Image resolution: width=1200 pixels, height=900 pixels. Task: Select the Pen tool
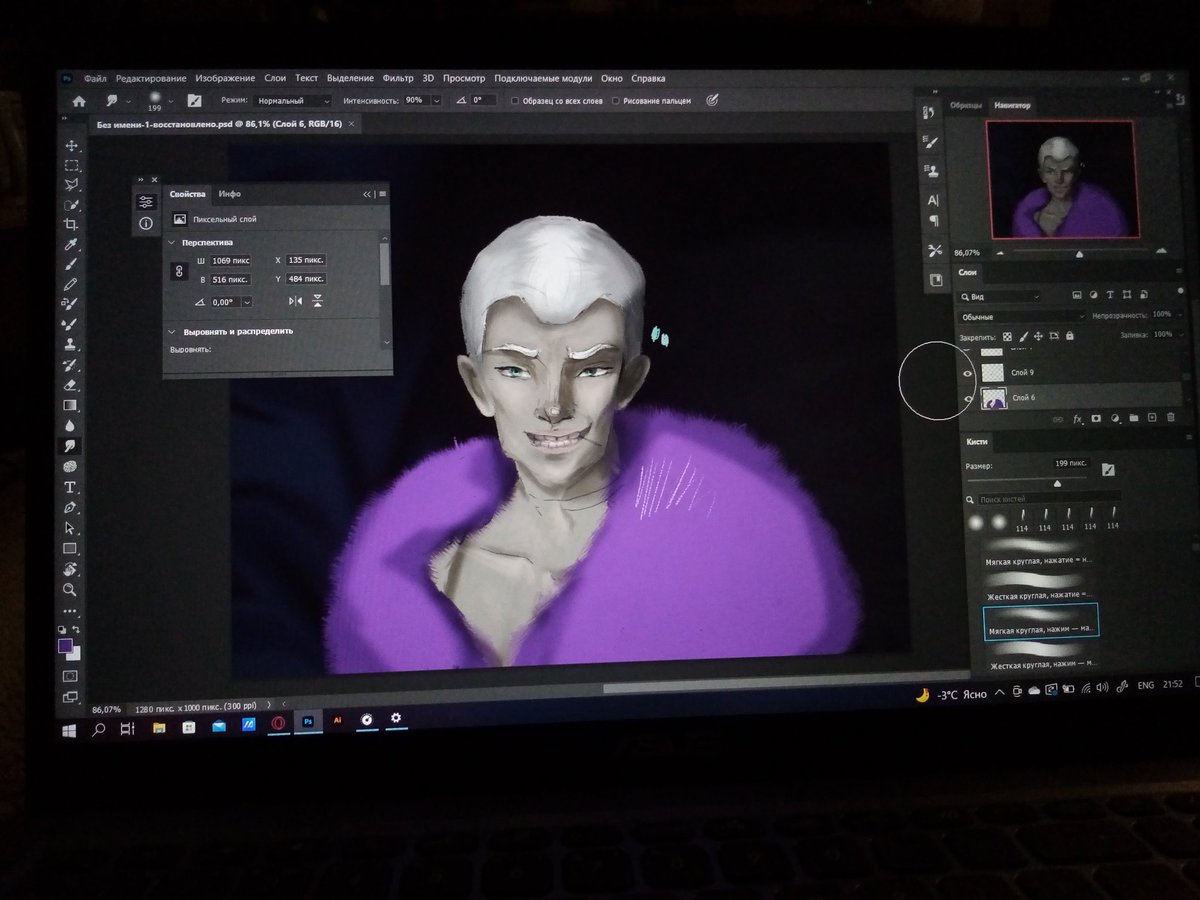click(71, 508)
